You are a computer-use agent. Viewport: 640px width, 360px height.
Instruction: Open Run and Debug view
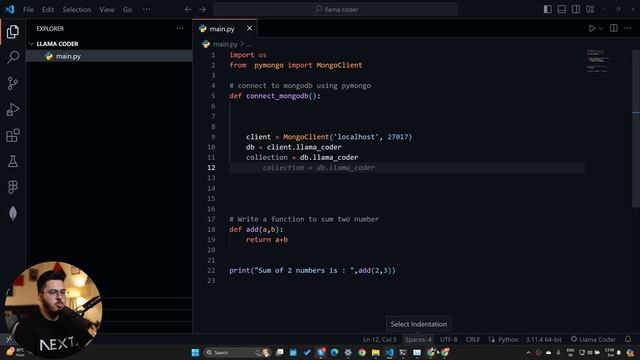(x=13, y=109)
